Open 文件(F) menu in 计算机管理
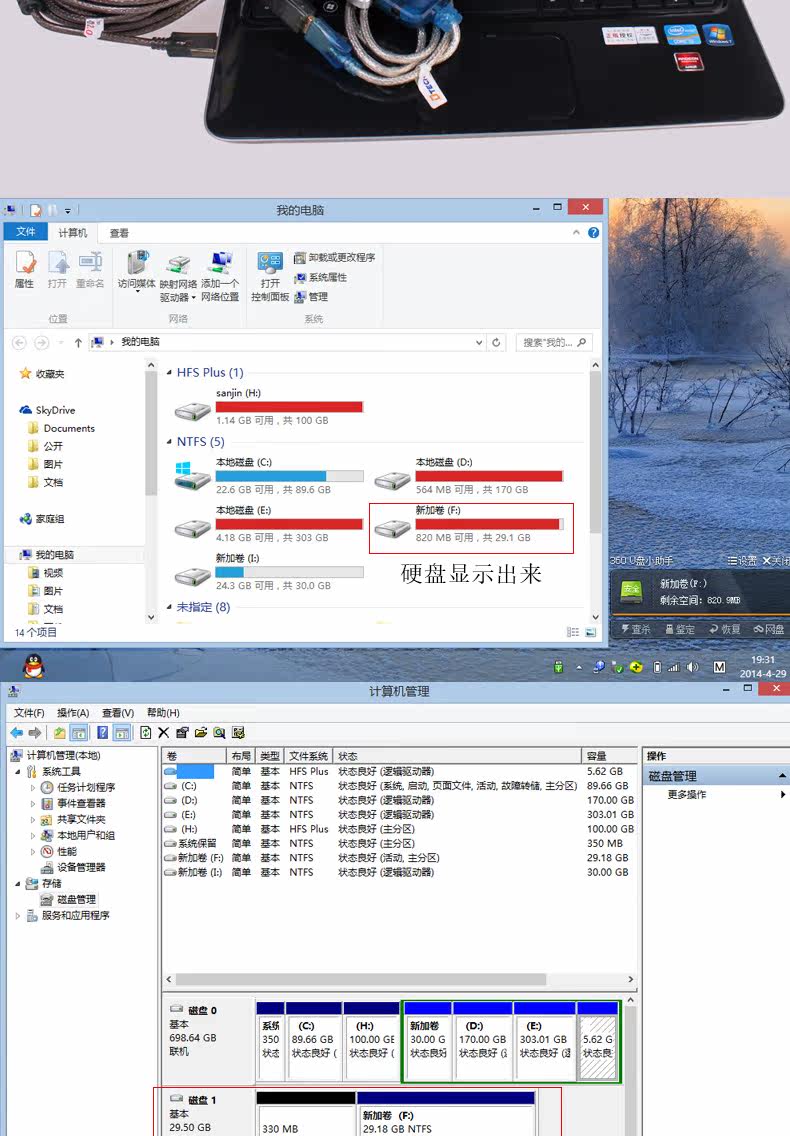 click(29, 713)
